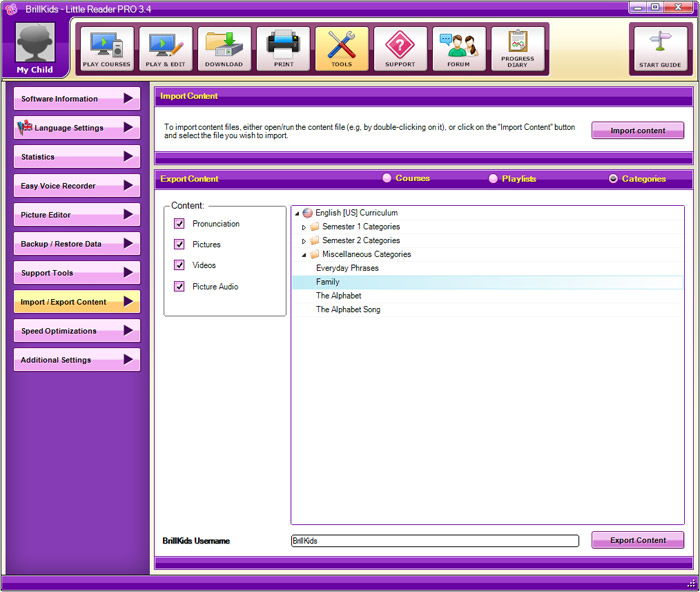Open the Download toolbar icon
Screen dimensions: 700x592
[x=224, y=49]
